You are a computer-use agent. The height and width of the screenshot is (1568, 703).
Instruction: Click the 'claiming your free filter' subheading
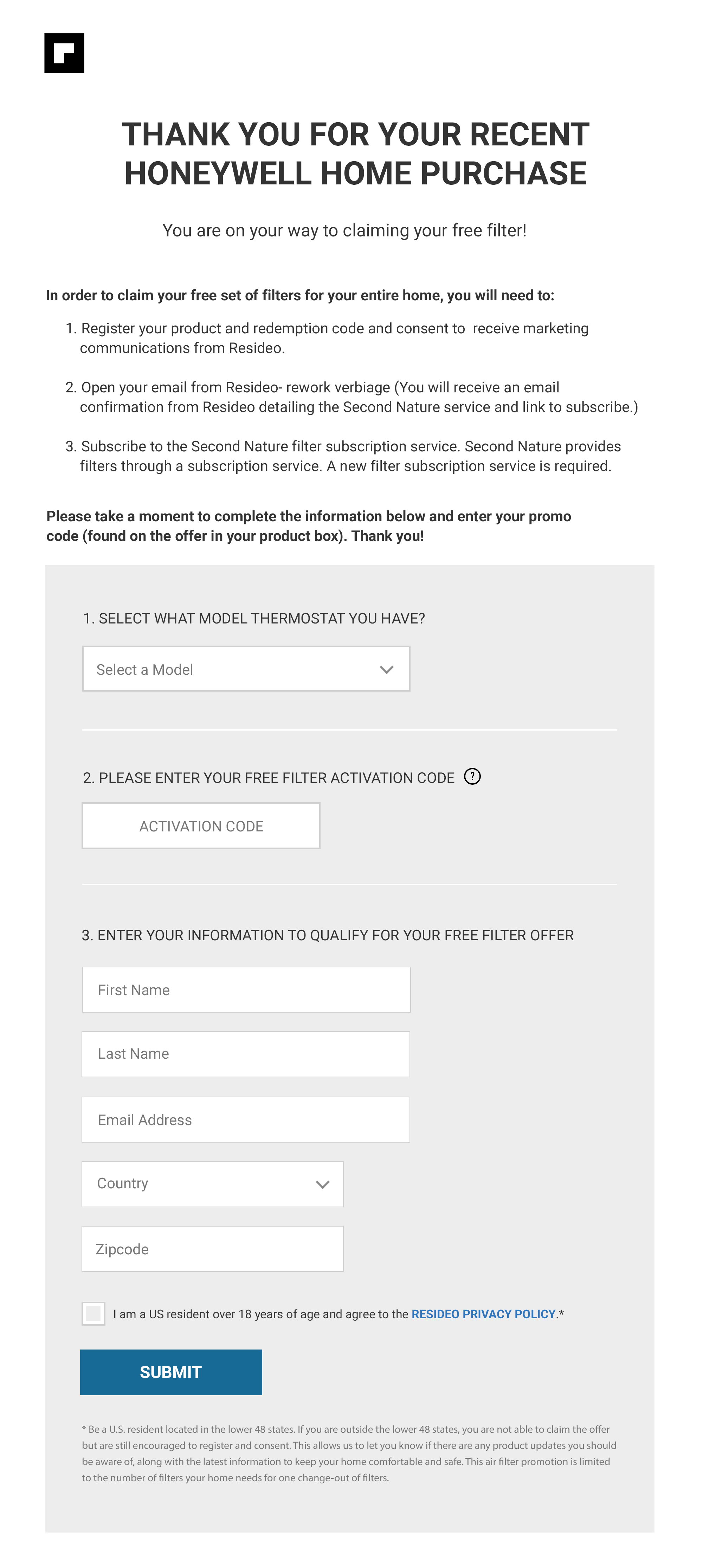[x=344, y=231]
